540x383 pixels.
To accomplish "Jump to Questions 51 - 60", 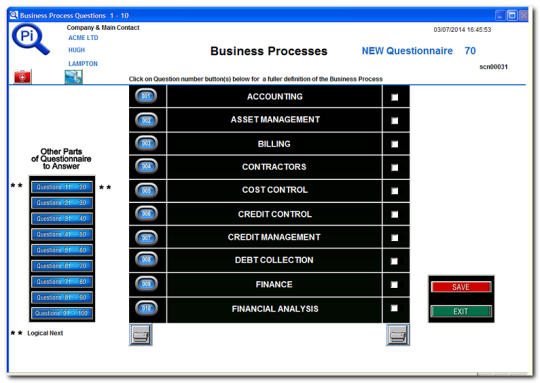I will 62,250.
